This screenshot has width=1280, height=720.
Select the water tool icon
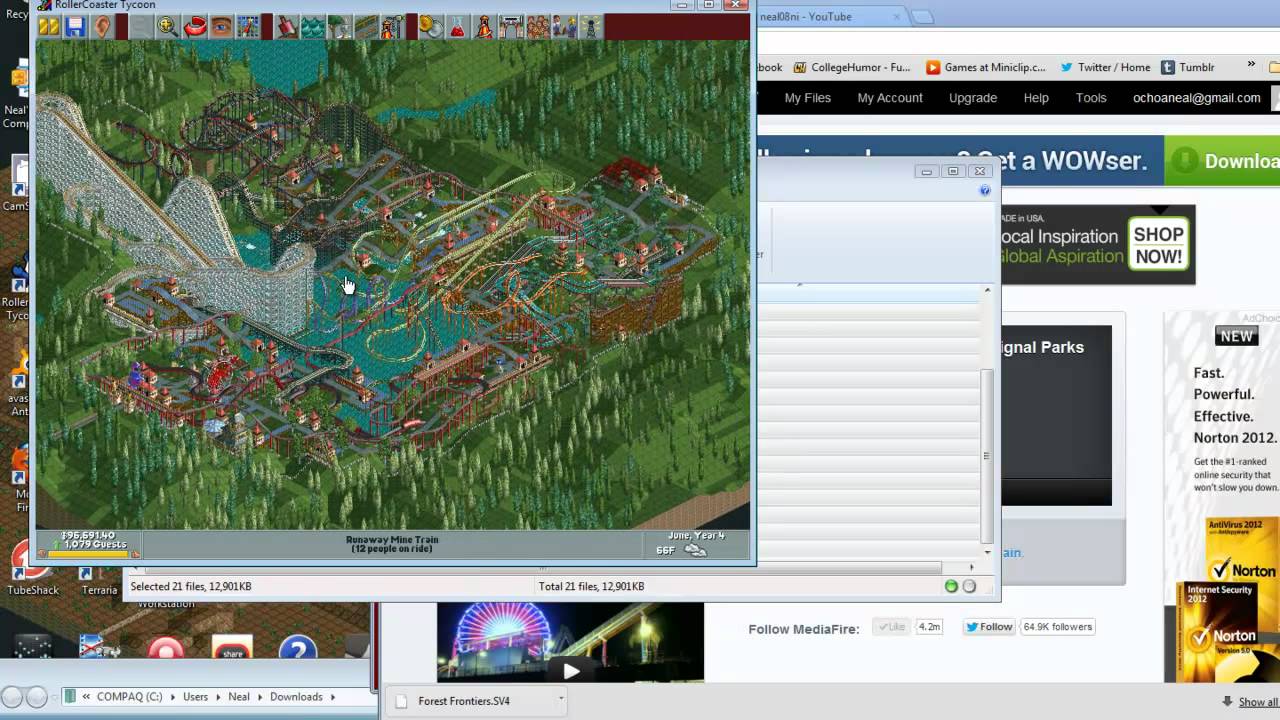pyautogui.click(x=313, y=27)
